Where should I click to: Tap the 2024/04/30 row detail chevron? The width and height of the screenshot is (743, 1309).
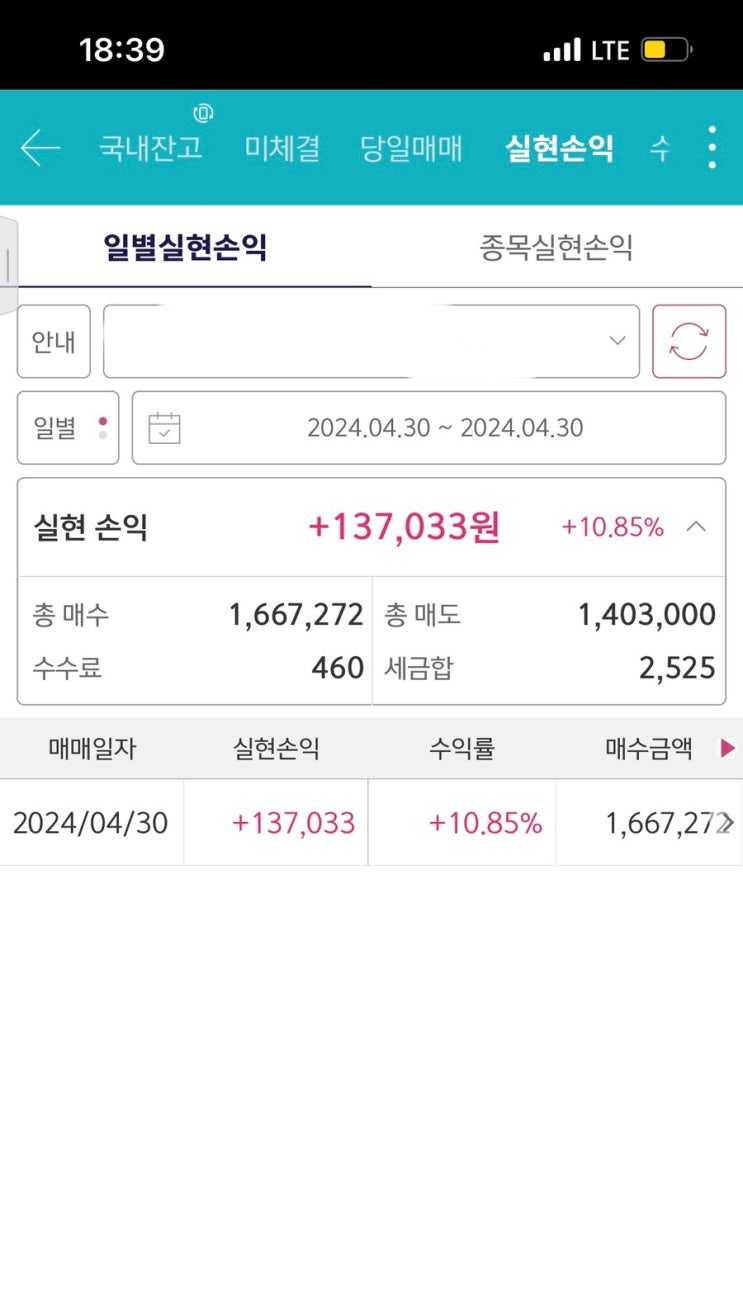726,823
